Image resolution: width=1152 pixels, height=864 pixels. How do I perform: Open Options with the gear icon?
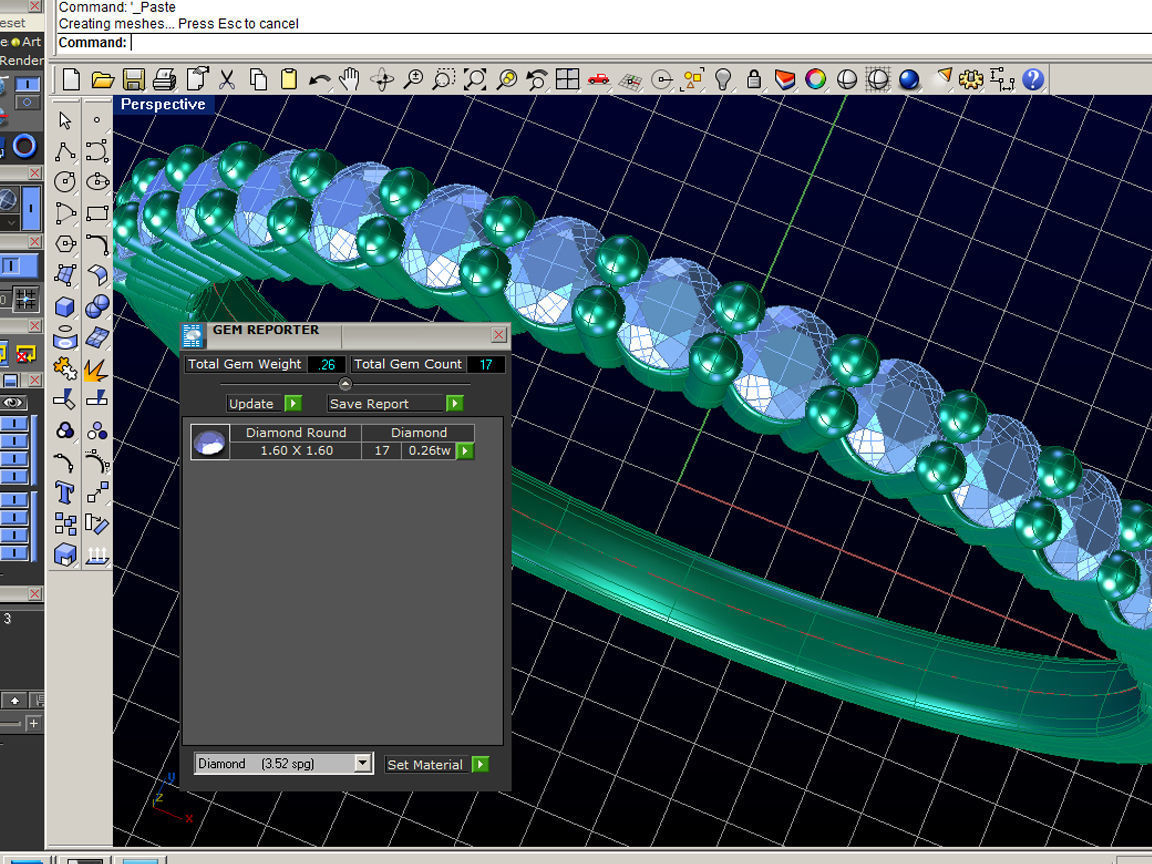(971, 79)
